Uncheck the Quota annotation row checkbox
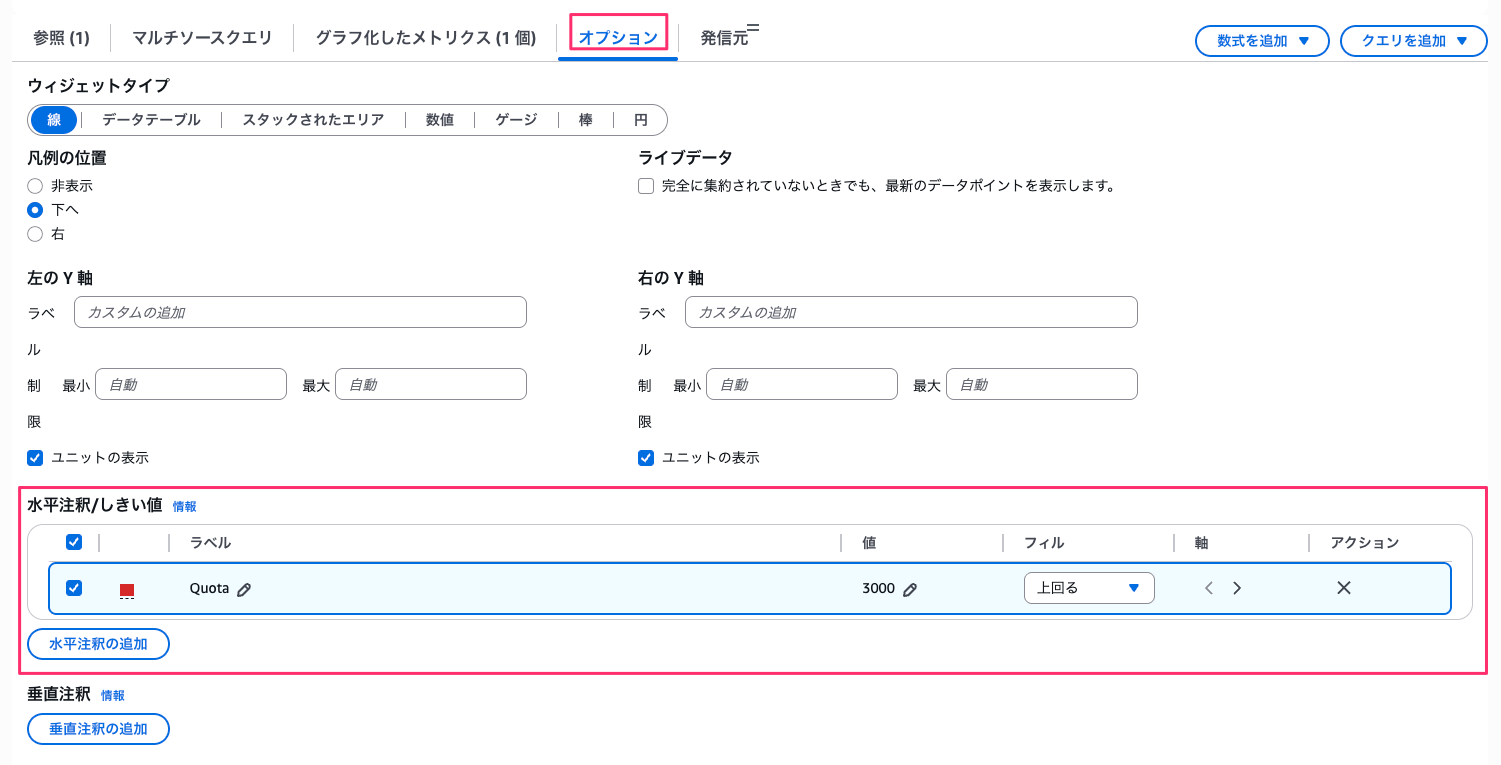This screenshot has width=1501, height=765. click(73, 588)
